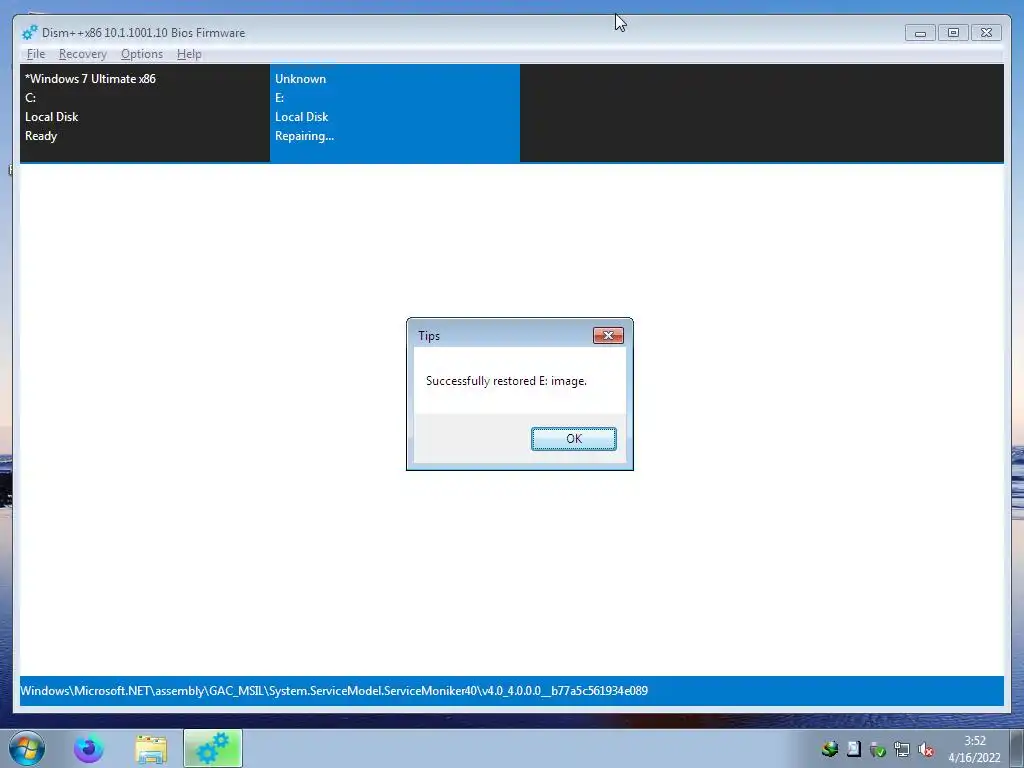Open the Recovery menu
This screenshot has width=1024, height=768.
[82, 54]
